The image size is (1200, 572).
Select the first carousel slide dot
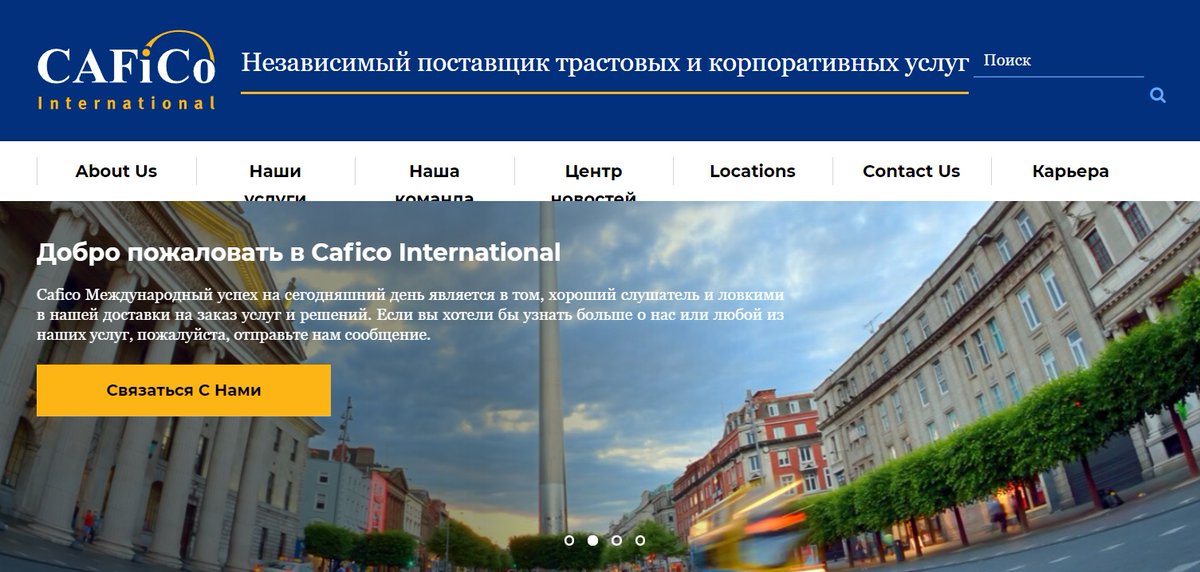click(x=569, y=540)
